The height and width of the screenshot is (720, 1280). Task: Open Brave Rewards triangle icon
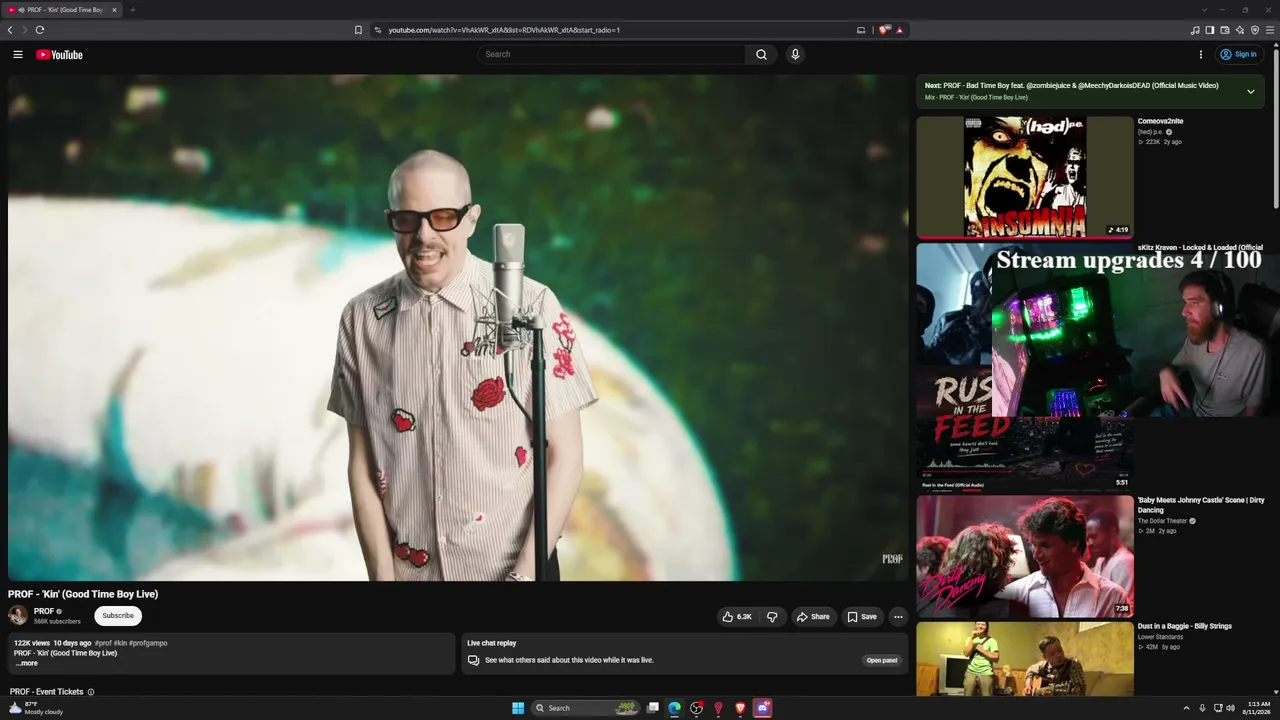point(899,30)
